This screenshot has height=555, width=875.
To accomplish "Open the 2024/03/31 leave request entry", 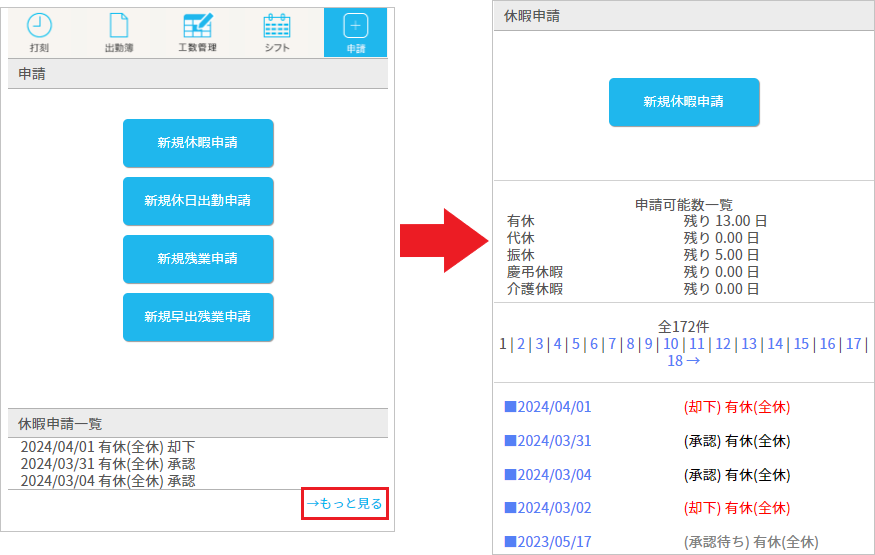I will coord(554,441).
